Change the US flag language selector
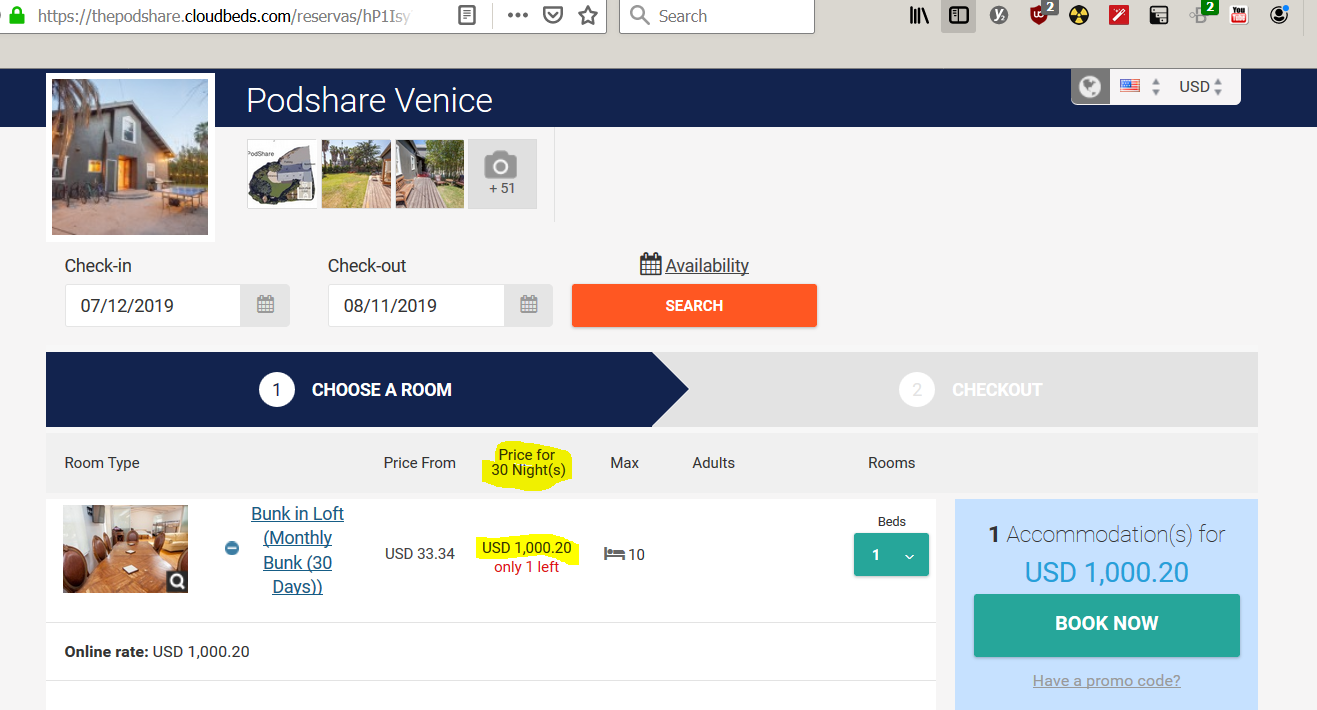 pyautogui.click(x=1139, y=87)
